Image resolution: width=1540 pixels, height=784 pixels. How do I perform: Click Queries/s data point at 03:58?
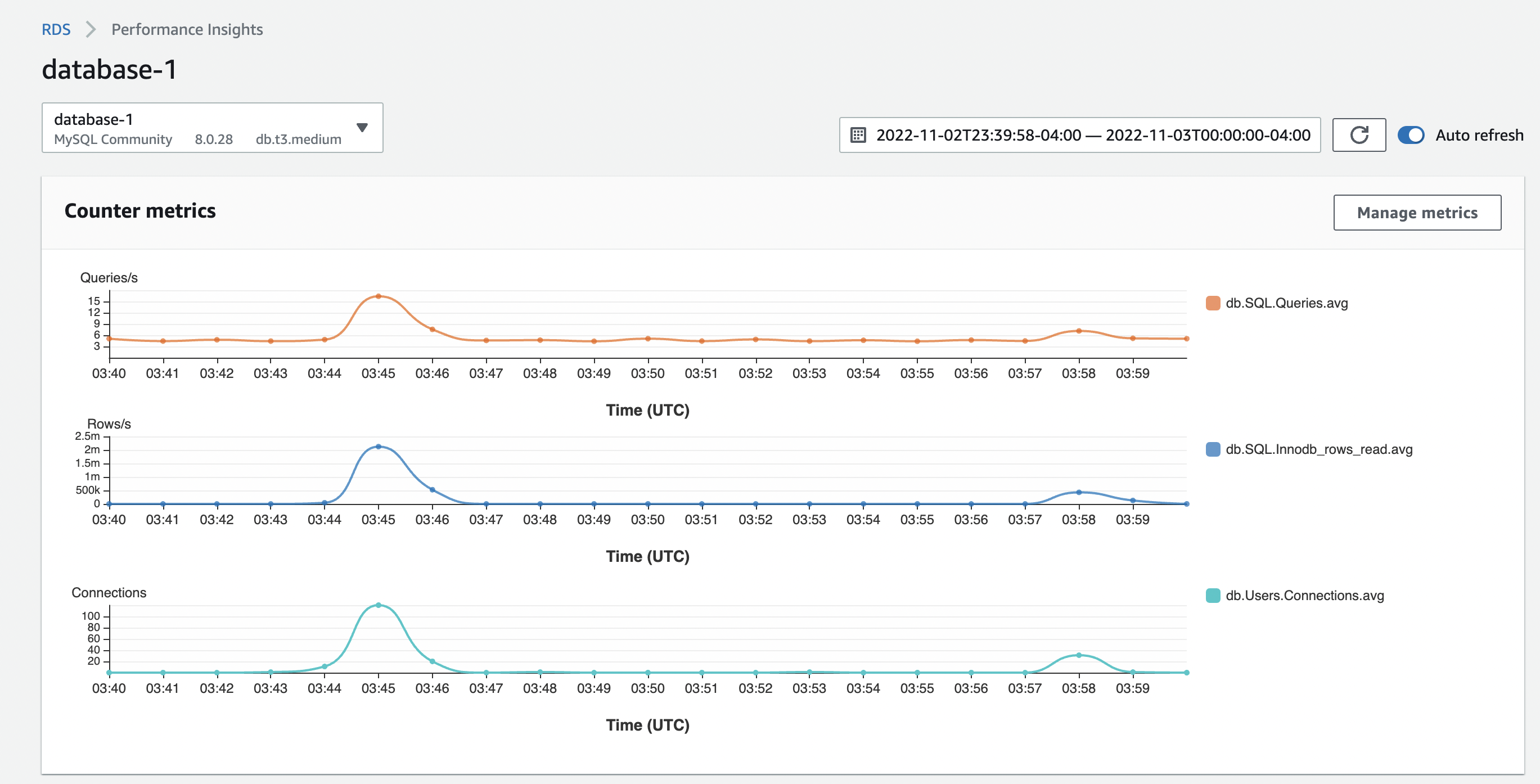1078,331
